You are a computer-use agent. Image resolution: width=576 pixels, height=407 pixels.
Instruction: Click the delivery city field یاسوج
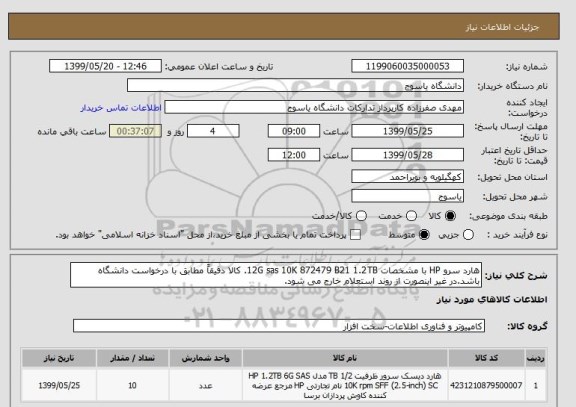click(407, 196)
